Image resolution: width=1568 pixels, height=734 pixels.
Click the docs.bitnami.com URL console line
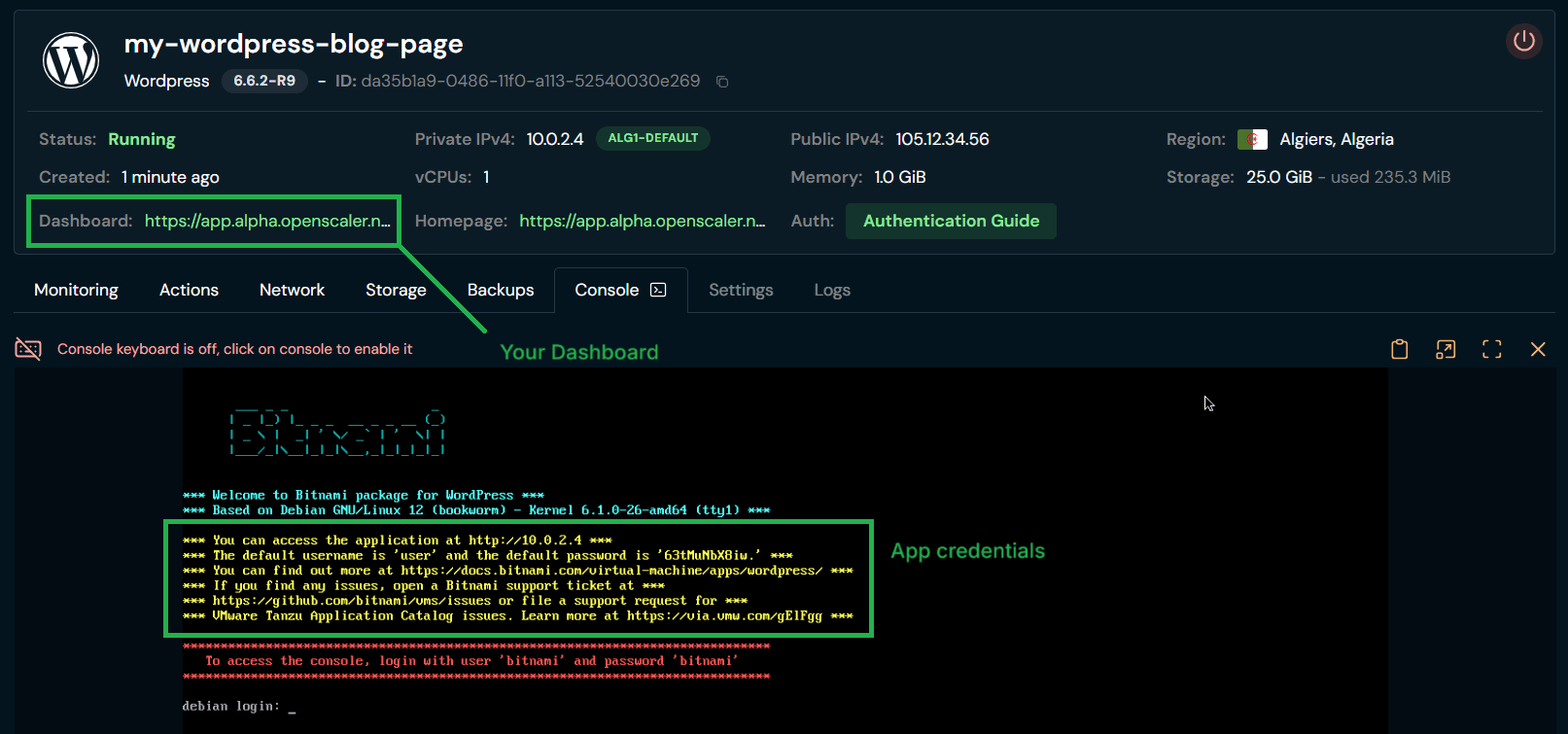click(x=518, y=571)
